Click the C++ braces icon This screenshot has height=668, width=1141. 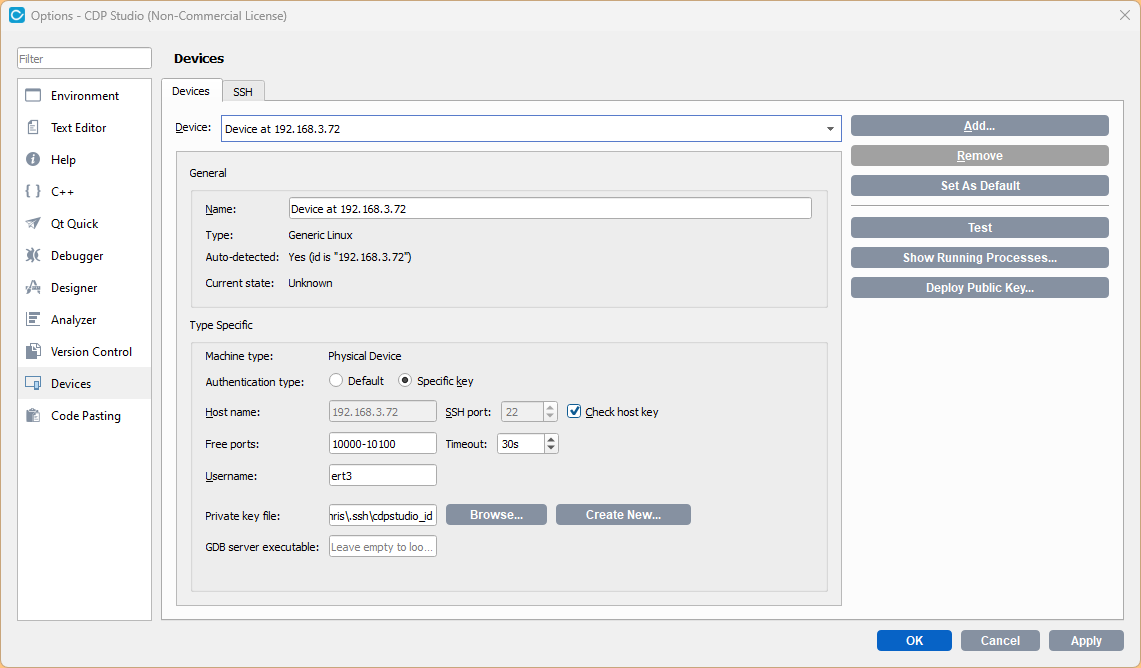33,191
